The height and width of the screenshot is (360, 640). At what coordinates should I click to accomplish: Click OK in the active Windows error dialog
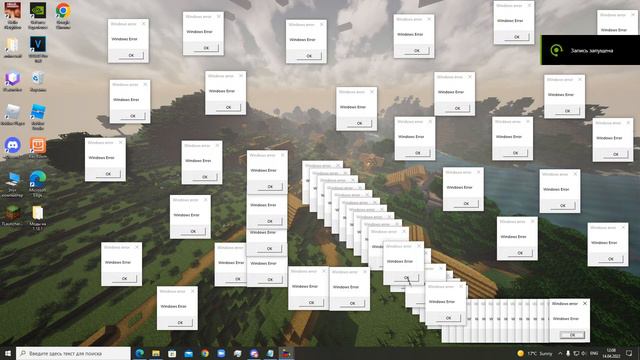pyautogui.click(x=572, y=335)
